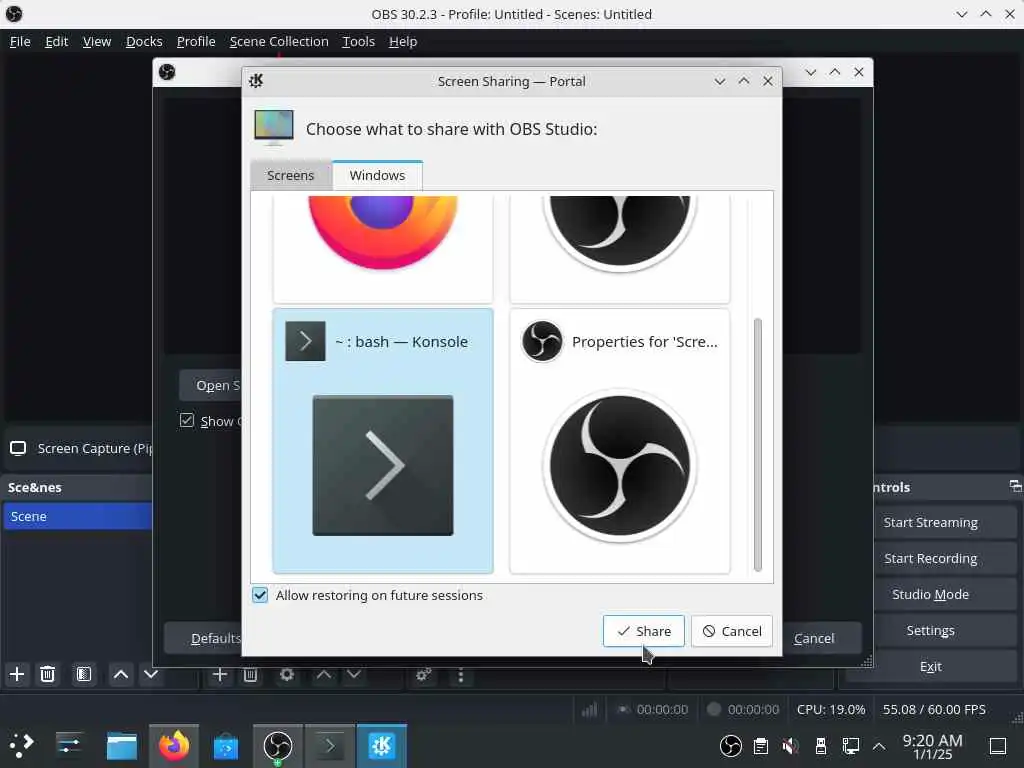Choose the Firefox window thumbnail

pos(383,248)
